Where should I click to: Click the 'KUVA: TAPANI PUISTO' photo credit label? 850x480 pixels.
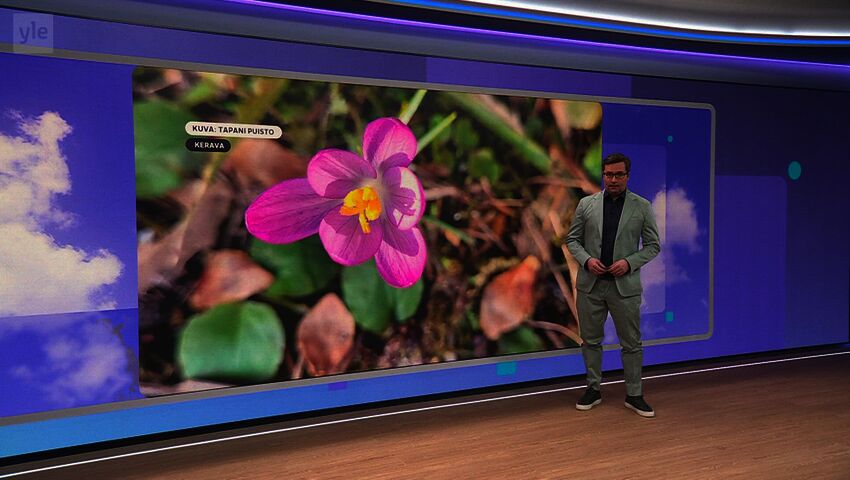(x=233, y=130)
